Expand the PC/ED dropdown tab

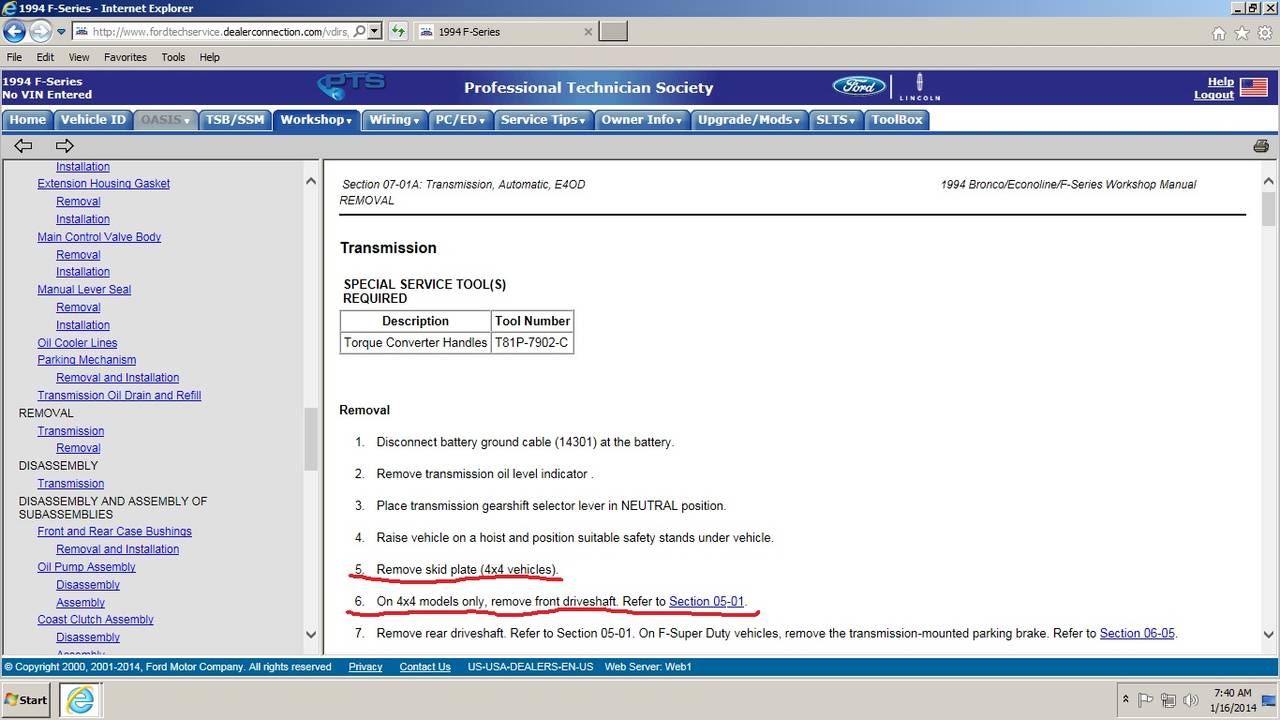pos(460,120)
